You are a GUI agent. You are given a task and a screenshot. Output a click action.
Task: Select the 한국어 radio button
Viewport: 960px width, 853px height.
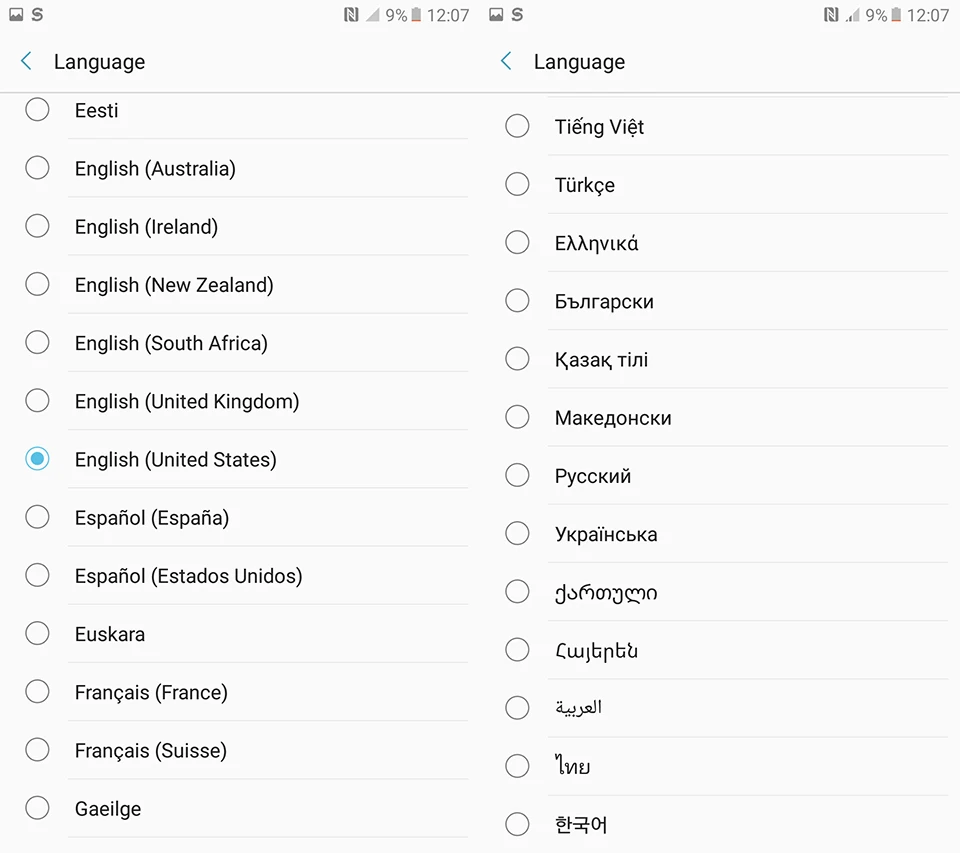tap(517, 824)
